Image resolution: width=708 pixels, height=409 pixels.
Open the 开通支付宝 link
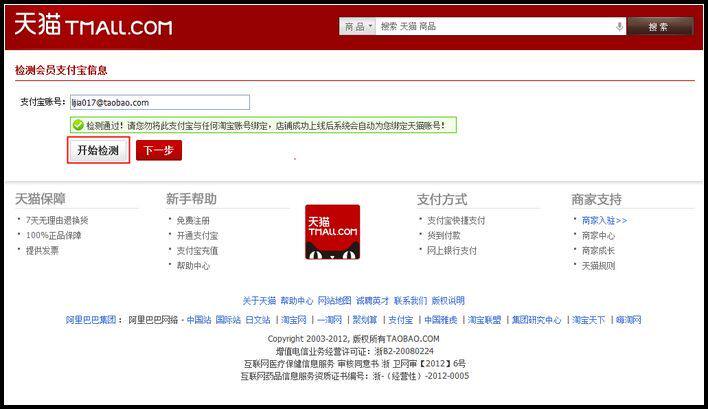[197, 235]
